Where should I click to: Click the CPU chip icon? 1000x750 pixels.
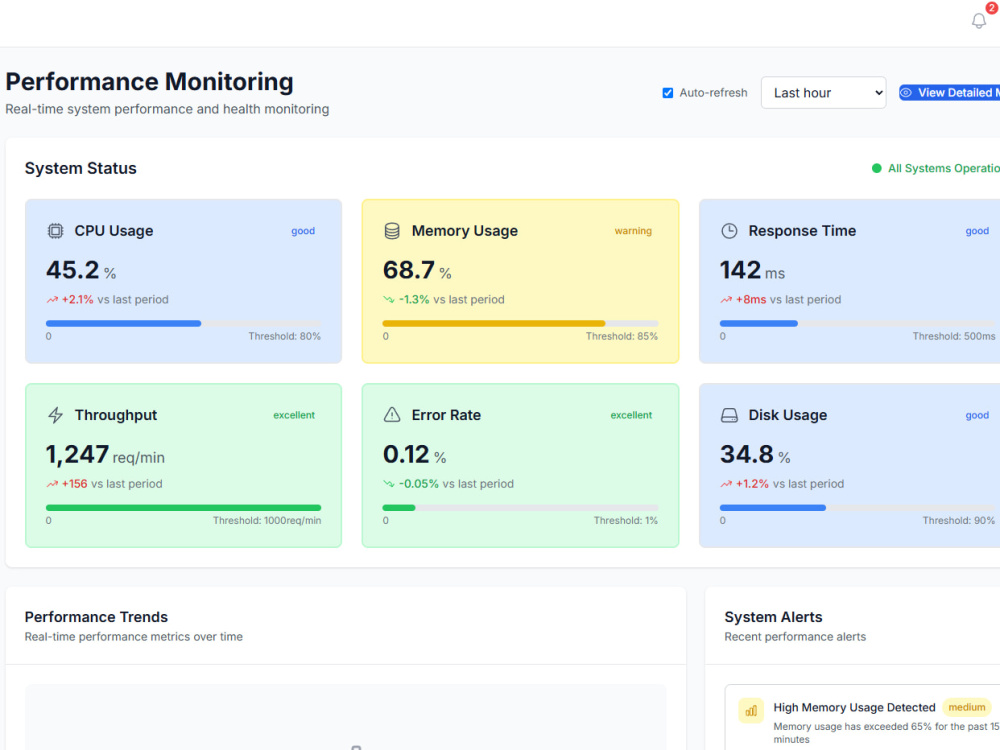[x=55, y=231]
